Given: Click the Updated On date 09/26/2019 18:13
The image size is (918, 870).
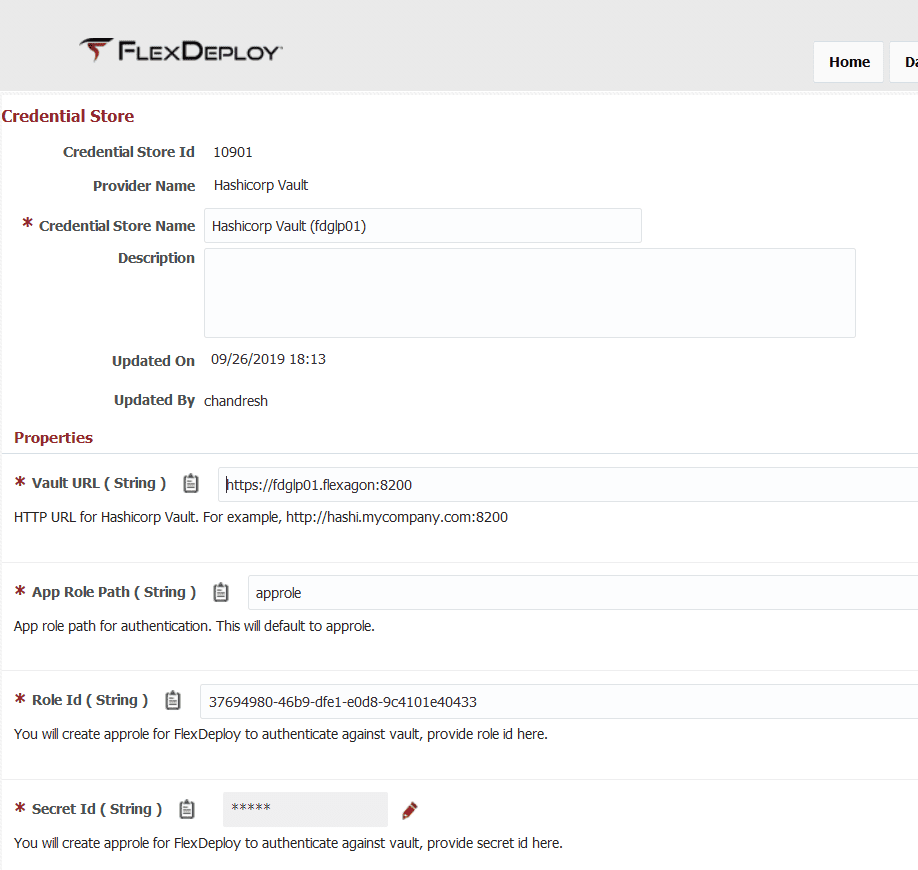Looking at the screenshot, I should click(268, 359).
